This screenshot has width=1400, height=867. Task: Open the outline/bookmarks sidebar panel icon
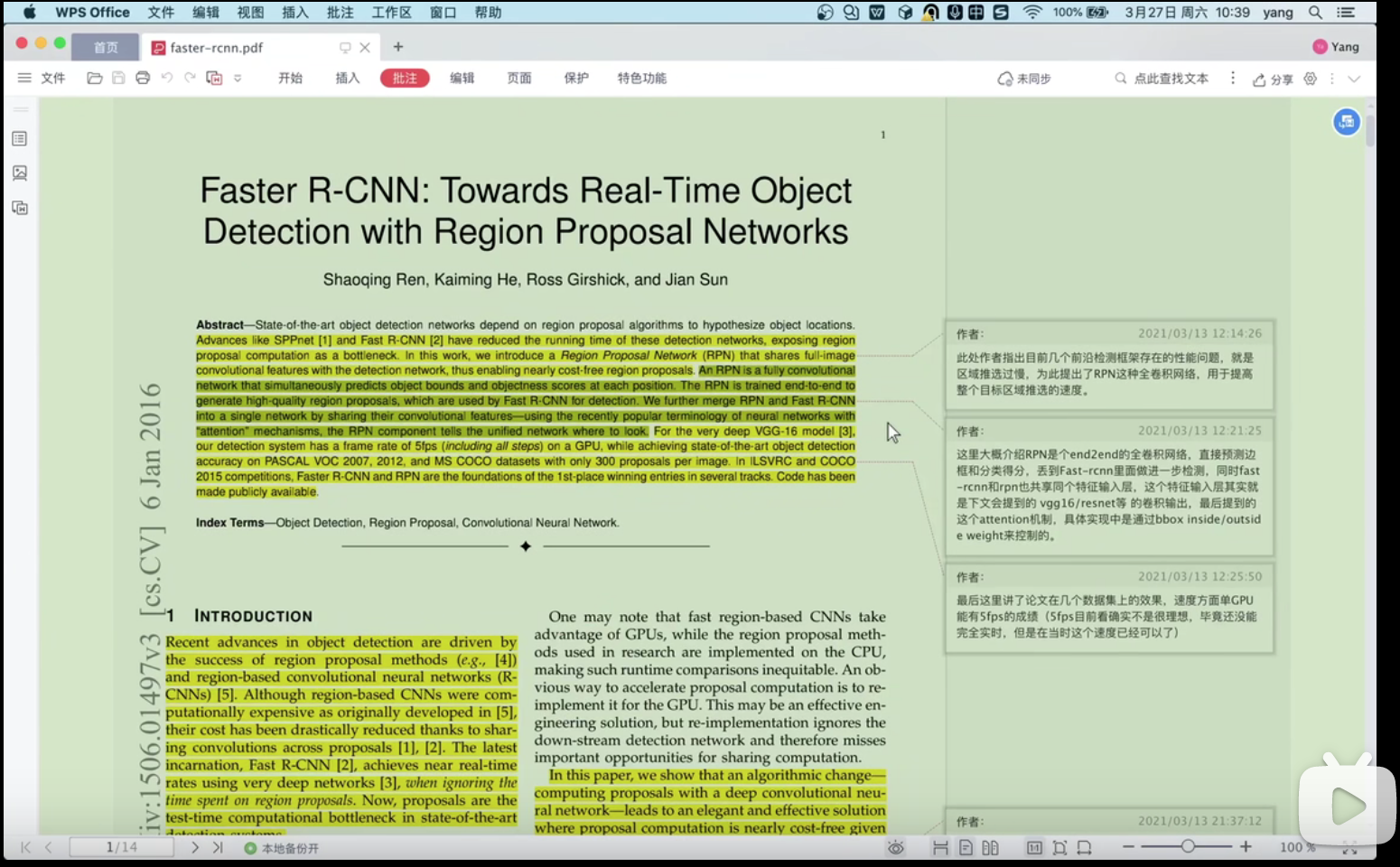pyautogui.click(x=20, y=138)
